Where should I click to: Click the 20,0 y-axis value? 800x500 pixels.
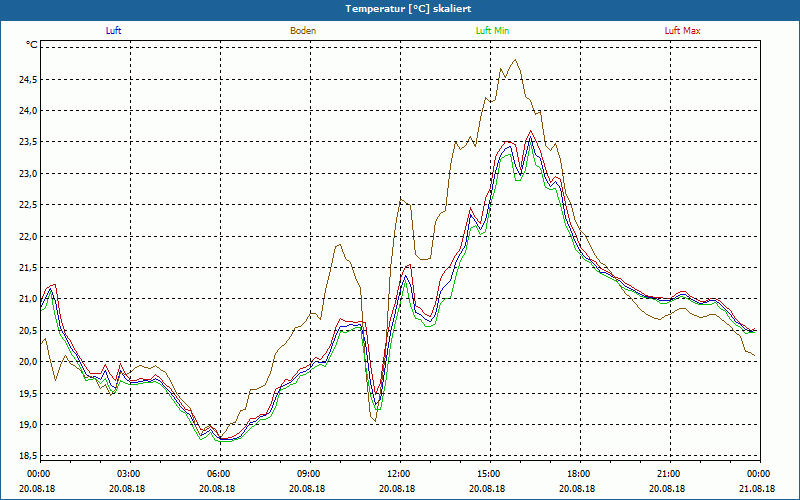(29, 362)
